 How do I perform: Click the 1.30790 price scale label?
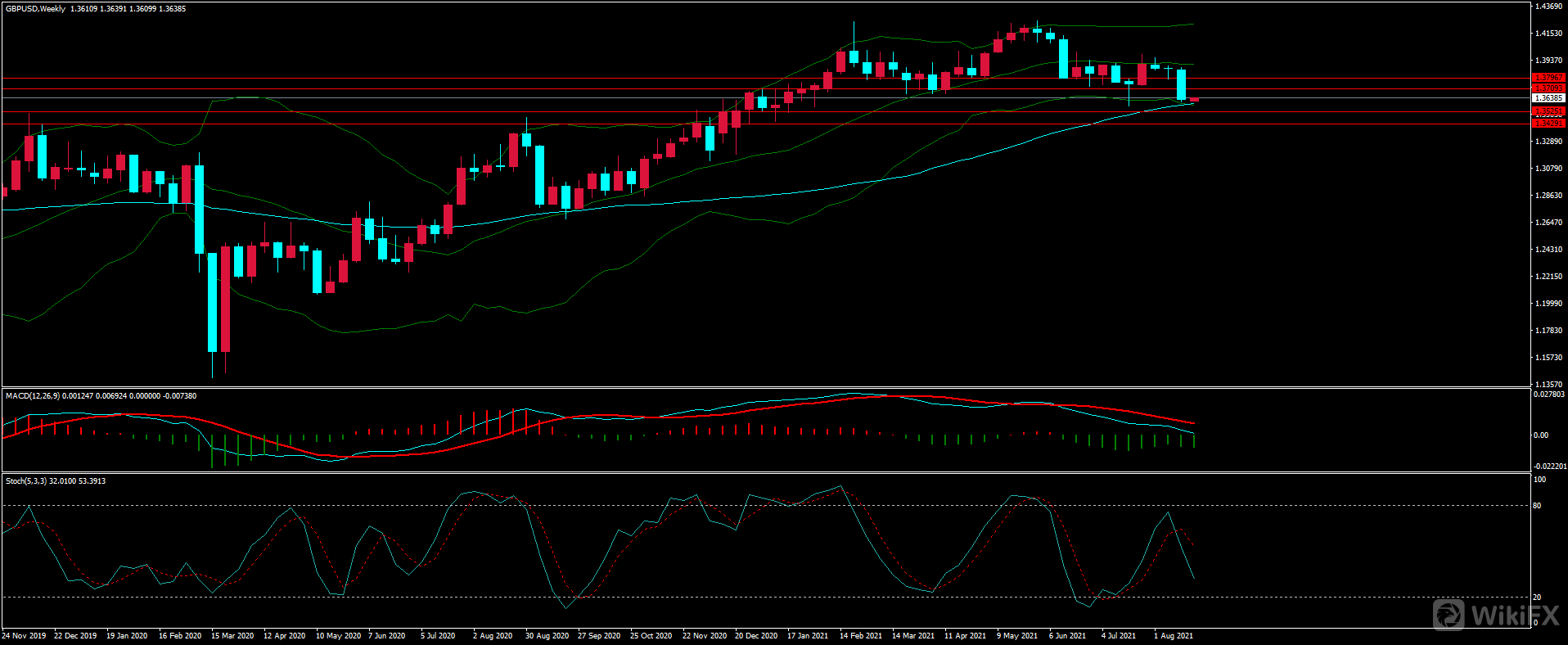tap(1548, 169)
